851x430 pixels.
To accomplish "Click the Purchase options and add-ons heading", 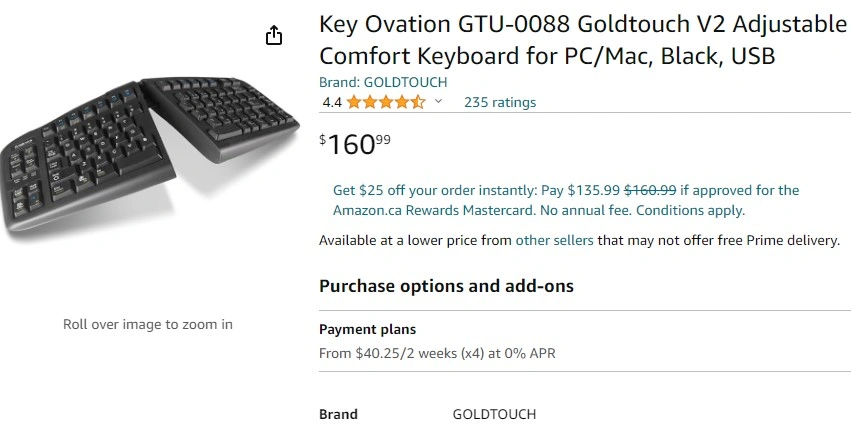I will click(446, 286).
